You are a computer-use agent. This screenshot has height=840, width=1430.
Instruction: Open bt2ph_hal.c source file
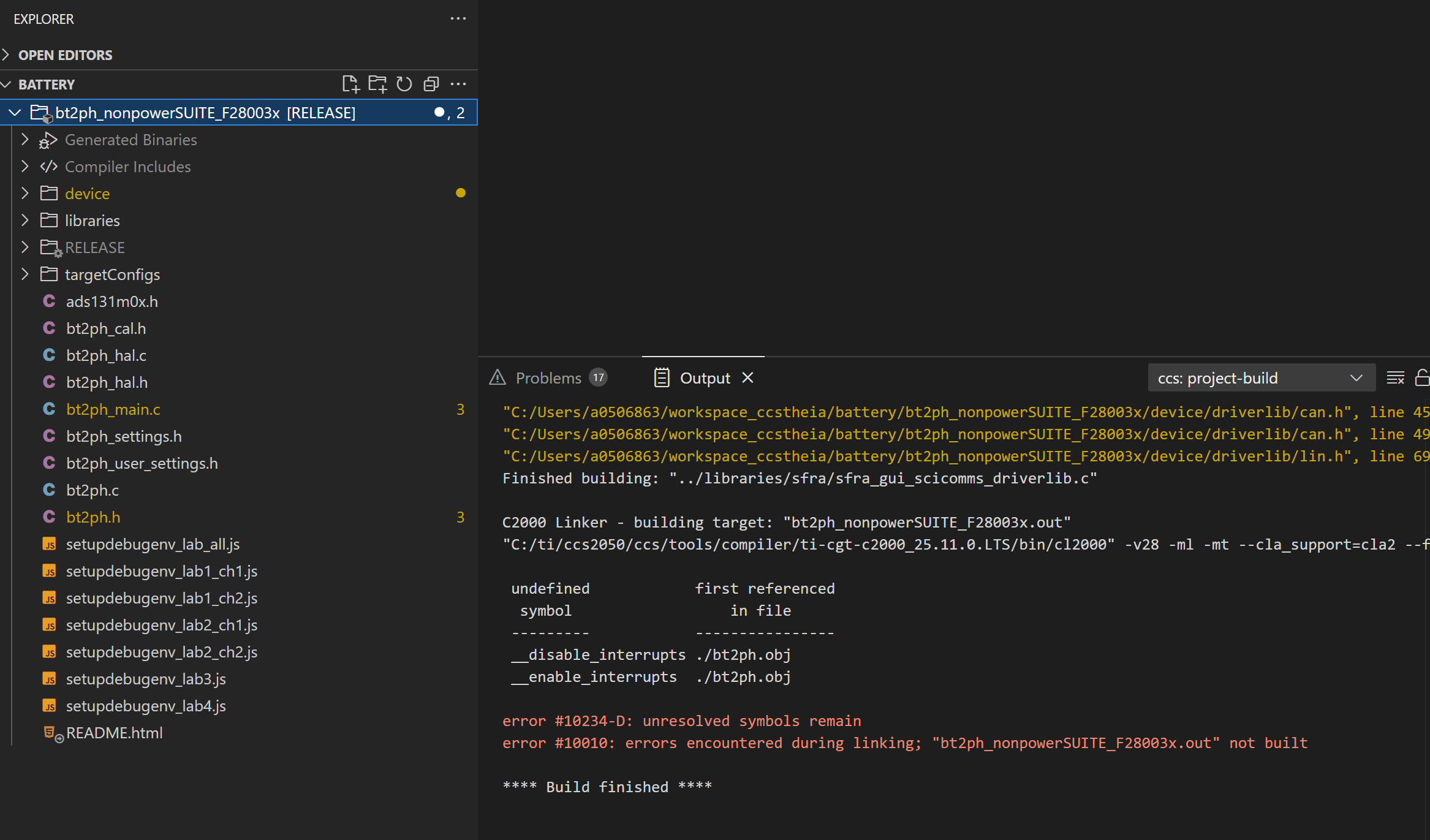coord(106,355)
